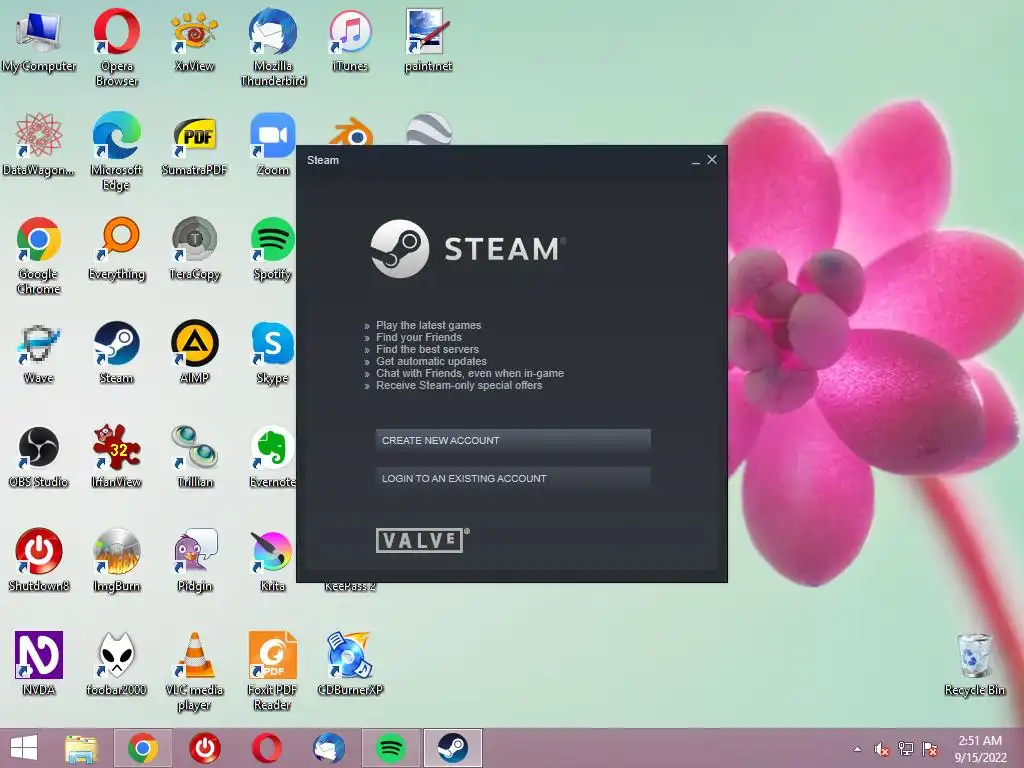Click the muted volume tray icon
Image resolution: width=1024 pixels, height=768 pixels.
pyautogui.click(x=882, y=749)
